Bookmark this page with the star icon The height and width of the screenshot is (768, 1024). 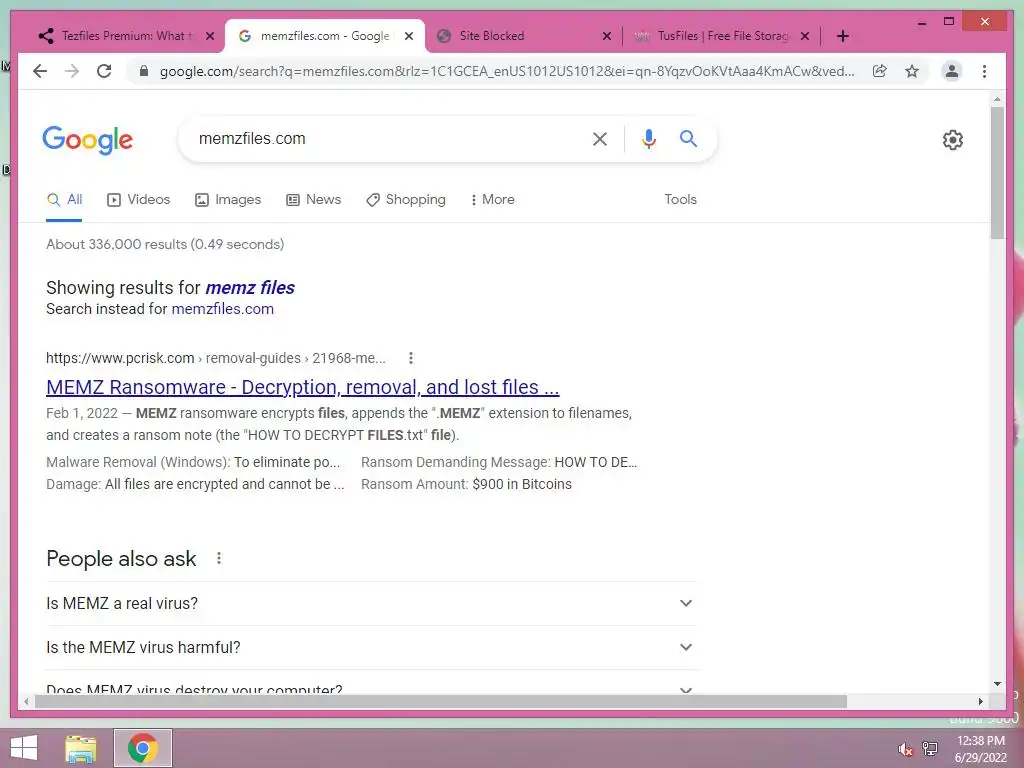pyautogui.click(x=912, y=71)
